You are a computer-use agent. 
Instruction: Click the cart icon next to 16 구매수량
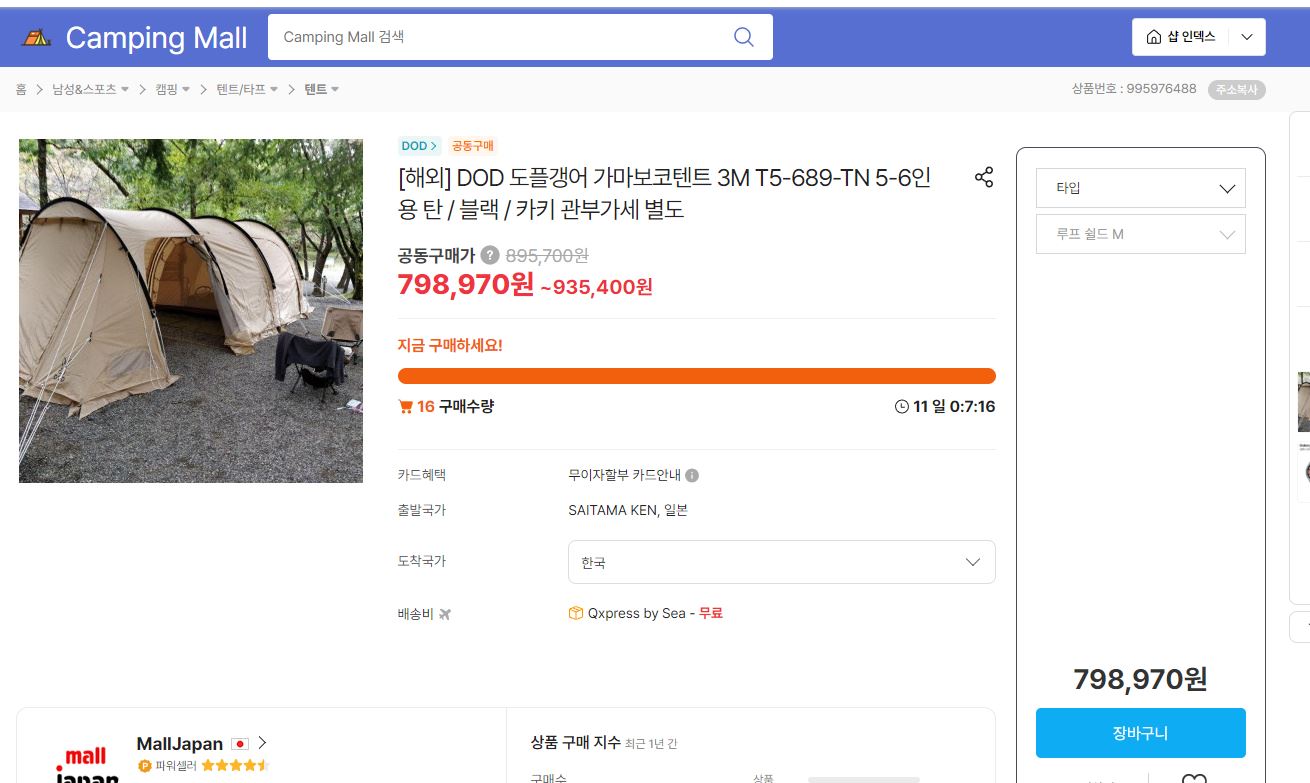pos(406,407)
